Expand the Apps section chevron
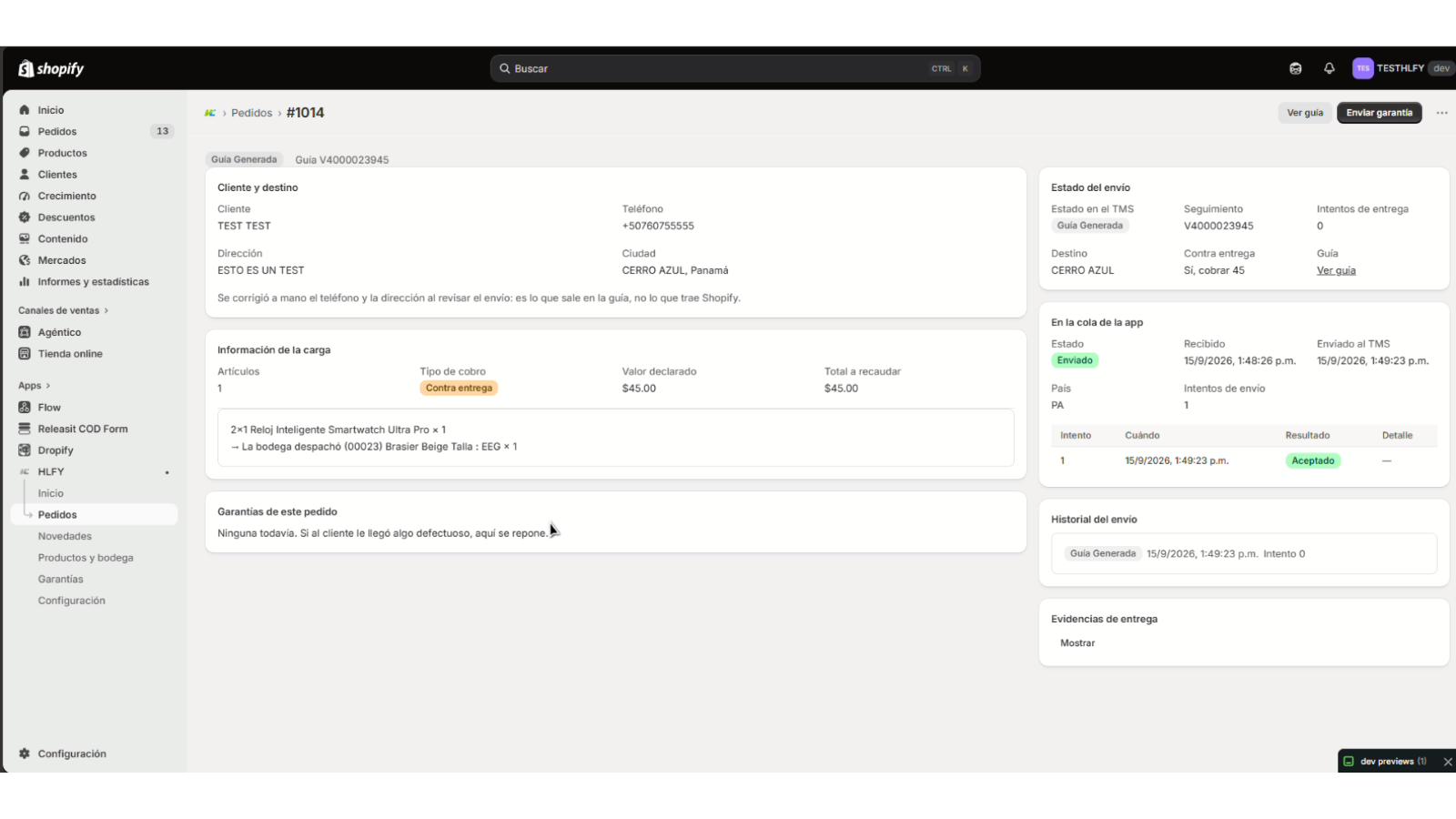 click(47, 386)
